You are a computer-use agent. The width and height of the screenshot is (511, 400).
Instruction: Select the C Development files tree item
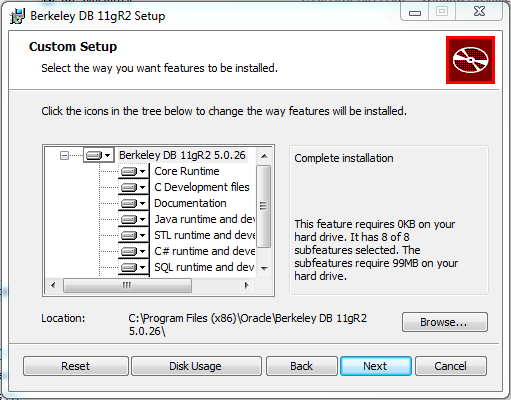[x=202, y=187]
